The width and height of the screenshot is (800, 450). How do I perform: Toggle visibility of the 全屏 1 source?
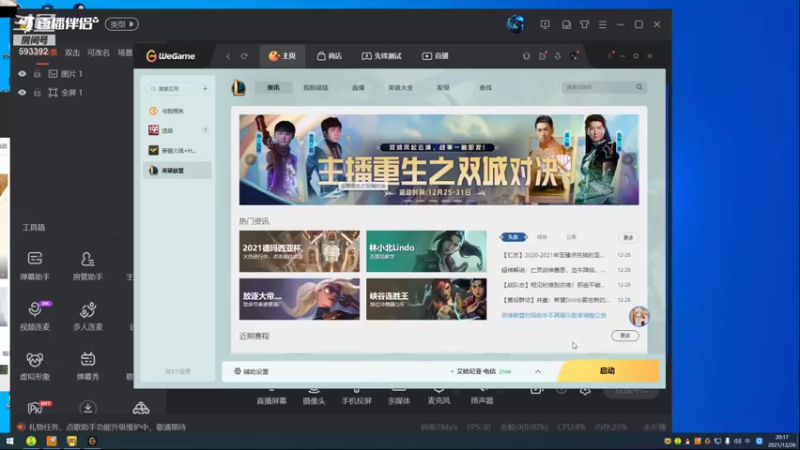point(22,93)
